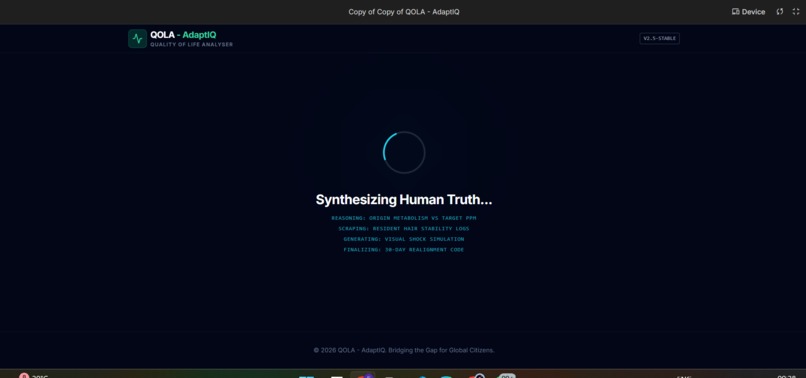Click the QOLA - AdaptIQ header title
The image size is (806, 378).
point(183,35)
